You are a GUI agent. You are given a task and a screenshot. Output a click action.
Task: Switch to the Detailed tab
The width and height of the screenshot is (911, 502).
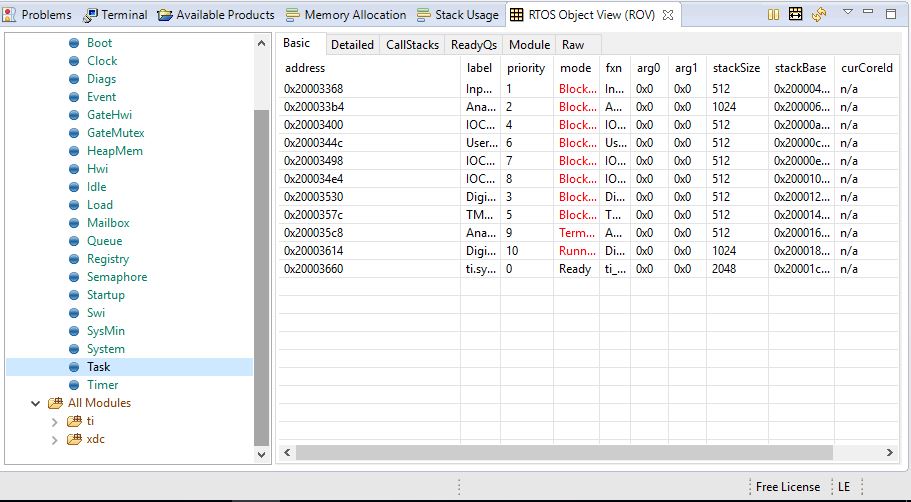(352, 45)
